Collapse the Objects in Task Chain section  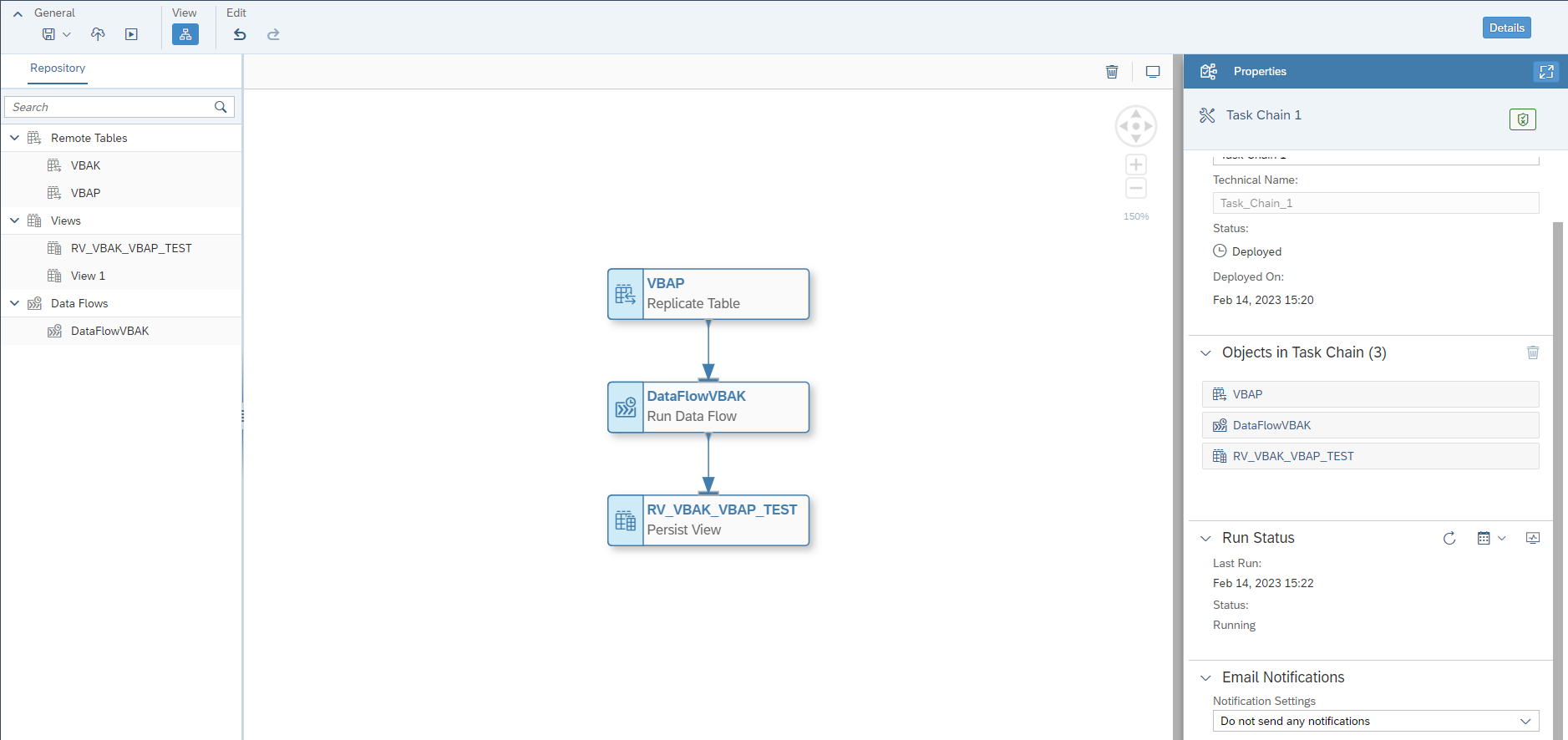tap(1205, 353)
